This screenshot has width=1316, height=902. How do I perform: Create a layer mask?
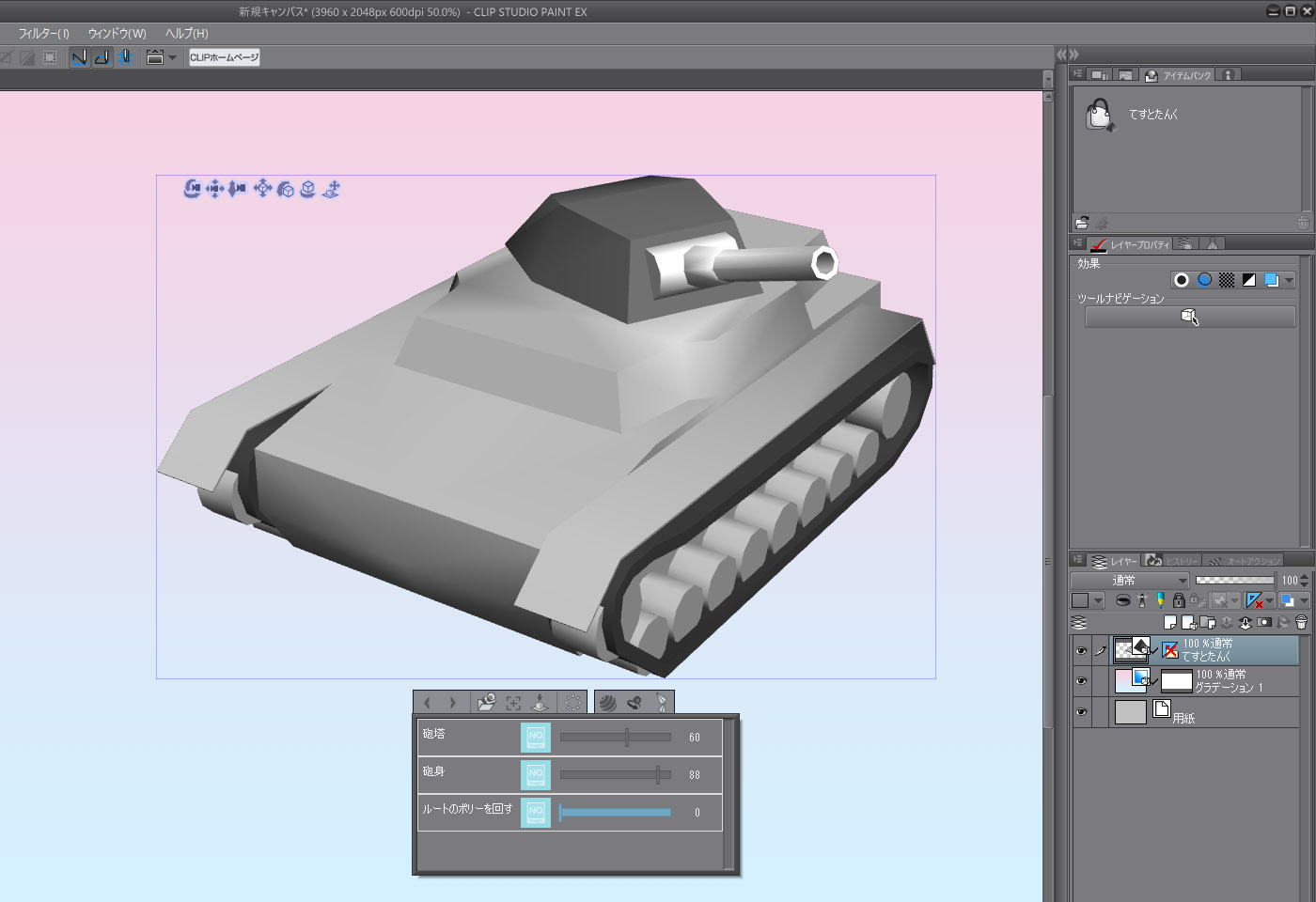(1264, 622)
